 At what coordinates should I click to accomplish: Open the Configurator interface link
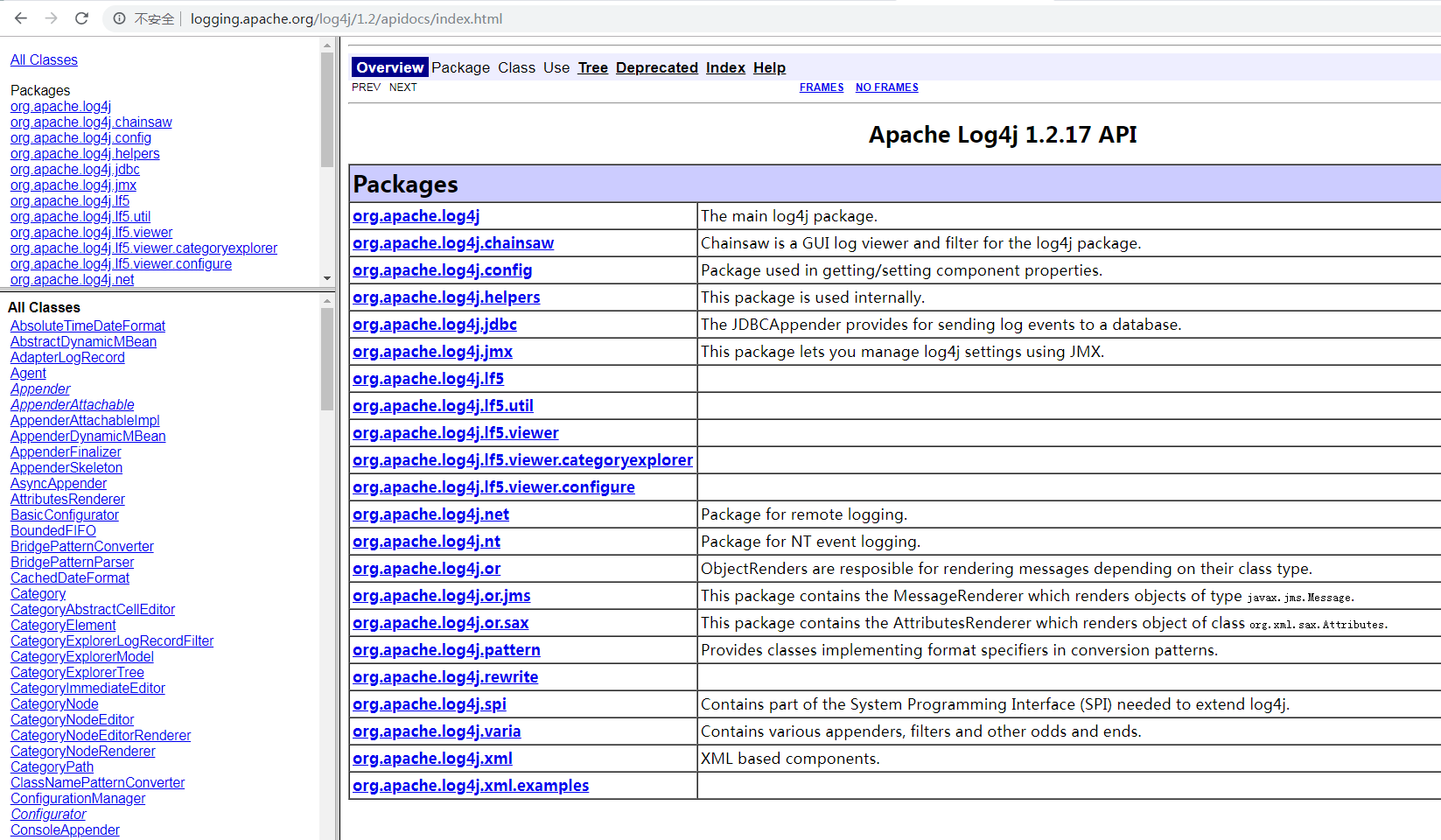[x=48, y=815]
